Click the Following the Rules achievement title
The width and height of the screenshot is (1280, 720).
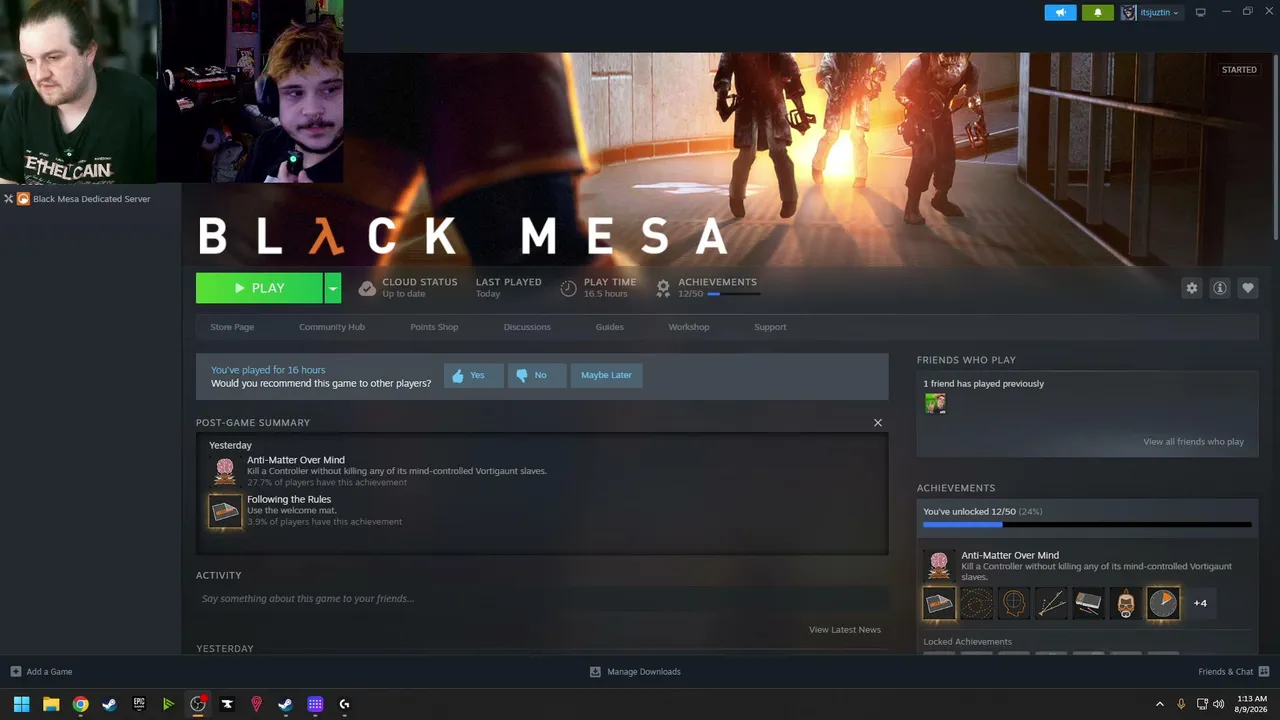(289, 499)
